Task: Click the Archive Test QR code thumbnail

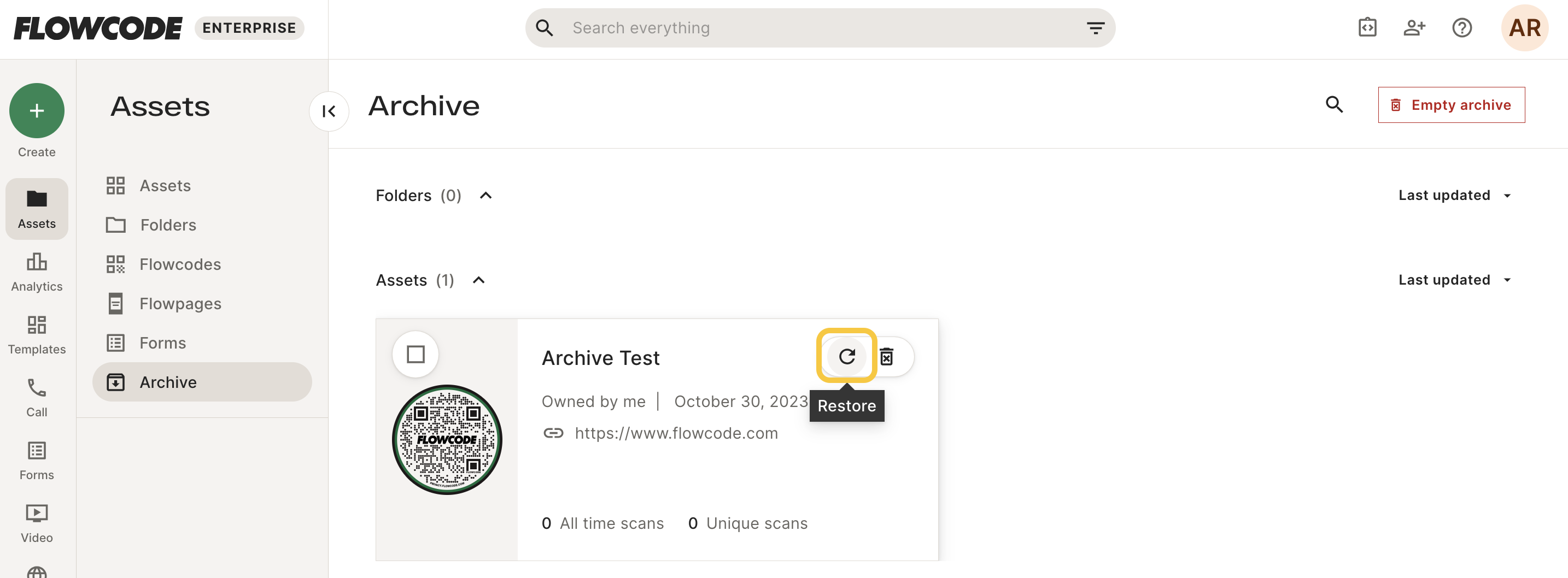Action: click(447, 439)
